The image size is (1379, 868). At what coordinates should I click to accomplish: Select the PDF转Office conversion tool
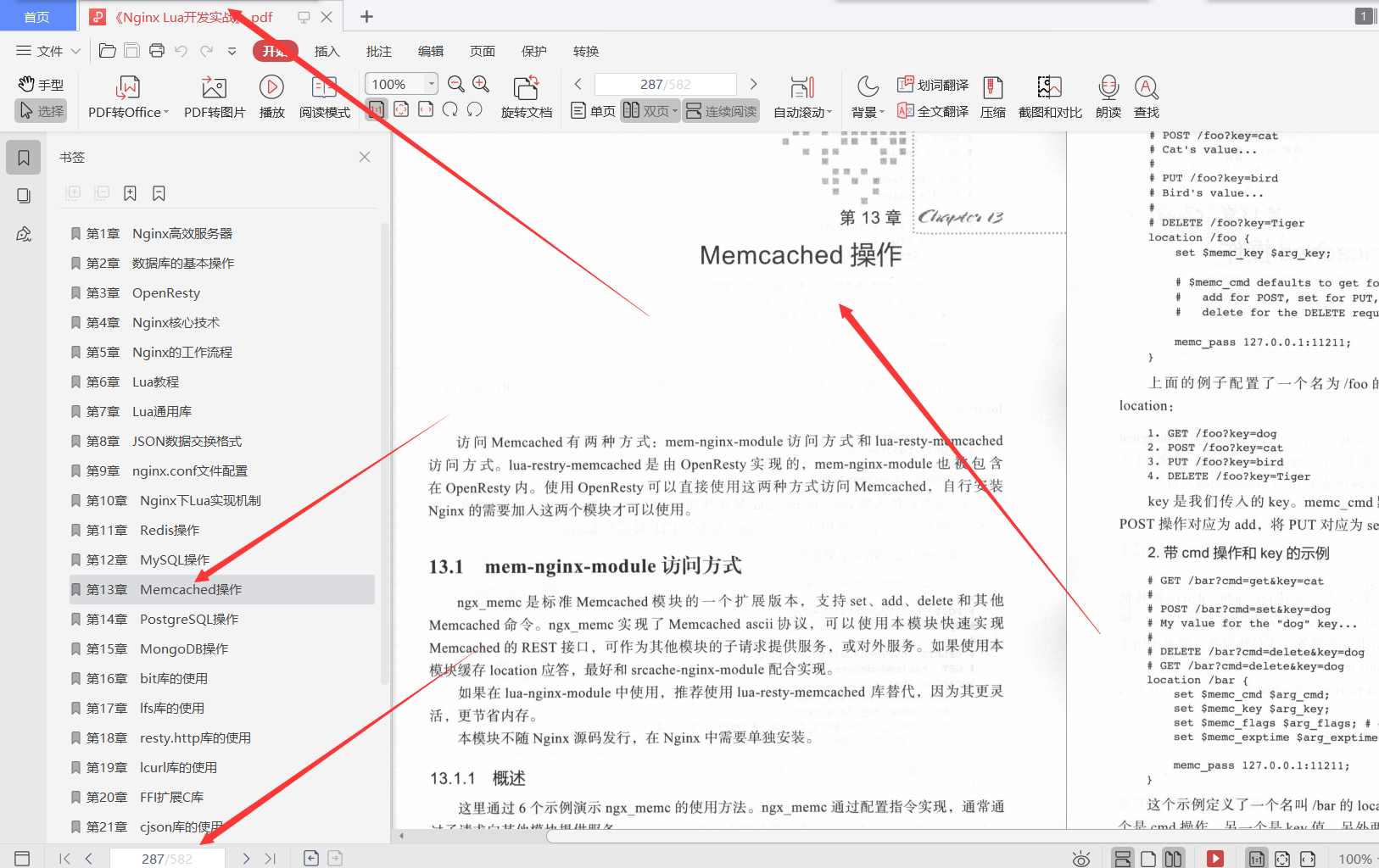pyautogui.click(x=126, y=96)
